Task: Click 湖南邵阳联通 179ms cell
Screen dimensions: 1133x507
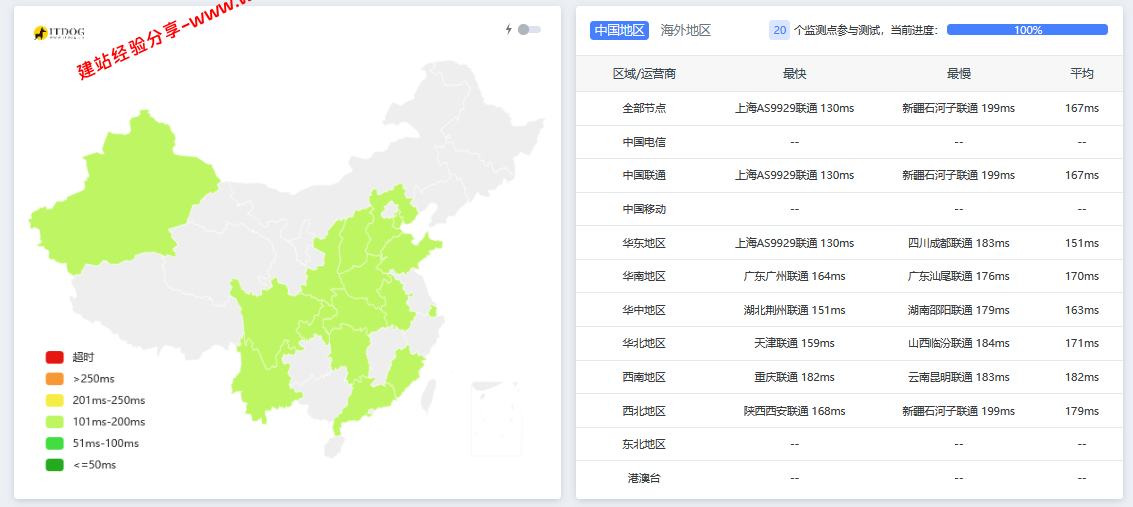Action: click(959, 311)
